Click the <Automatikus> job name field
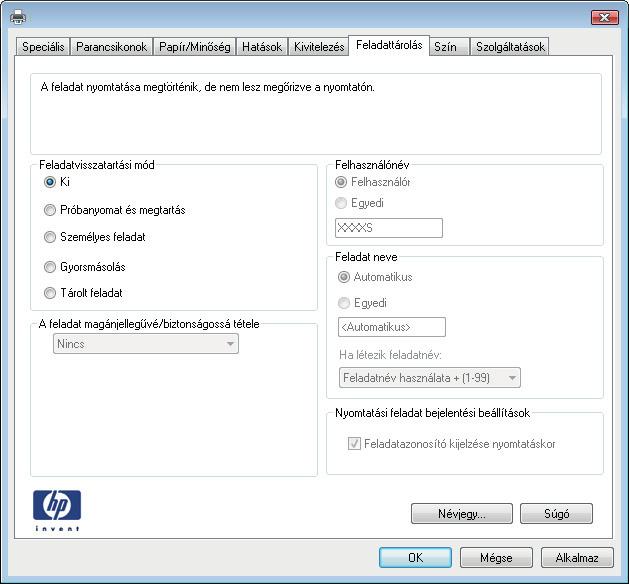This screenshot has width=629, height=584. [392, 327]
